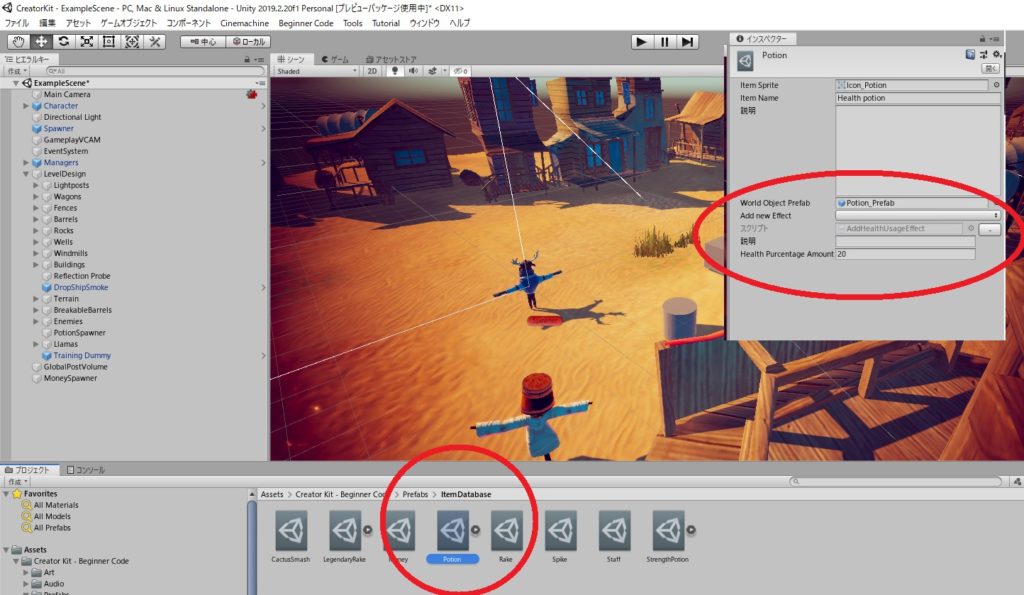Expand the Character object in Hierarchy
Image resolution: width=1024 pixels, height=595 pixels.
click(26, 106)
